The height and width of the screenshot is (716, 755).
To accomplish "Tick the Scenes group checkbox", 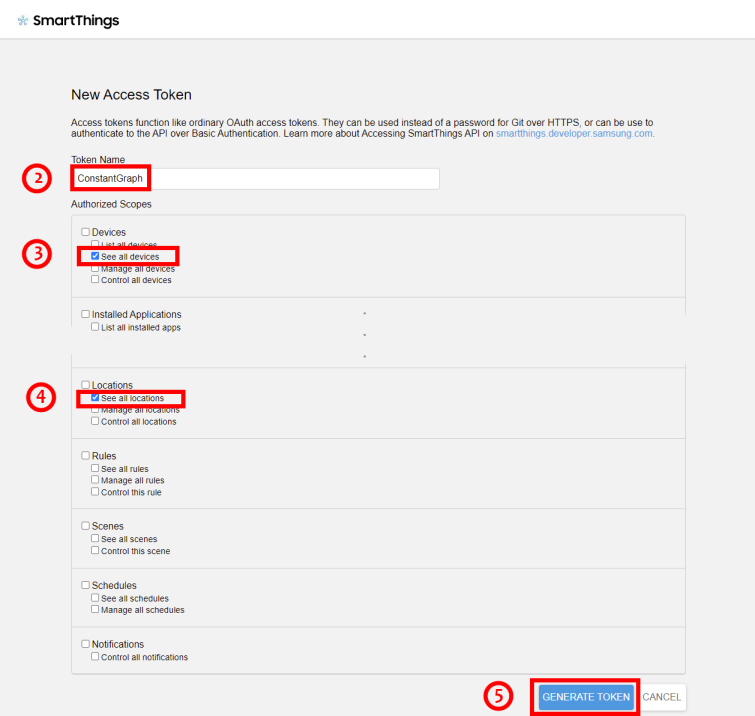I will tap(86, 526).
